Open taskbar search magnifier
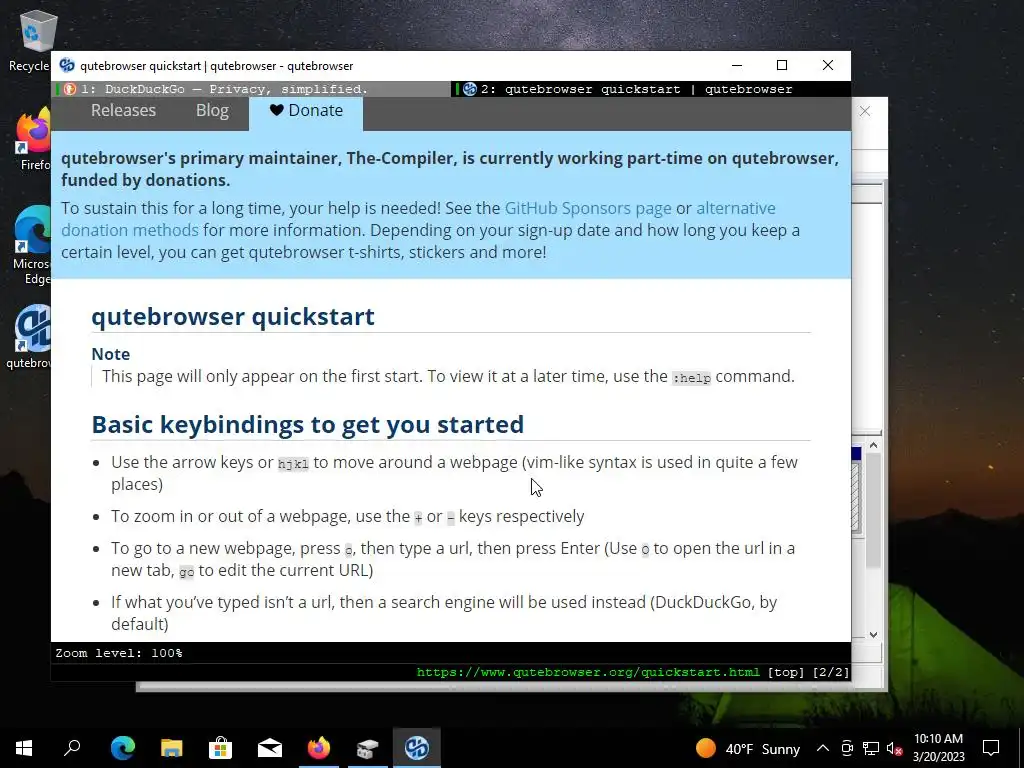Screen dimensions: 1024x768 coord(72,748)
